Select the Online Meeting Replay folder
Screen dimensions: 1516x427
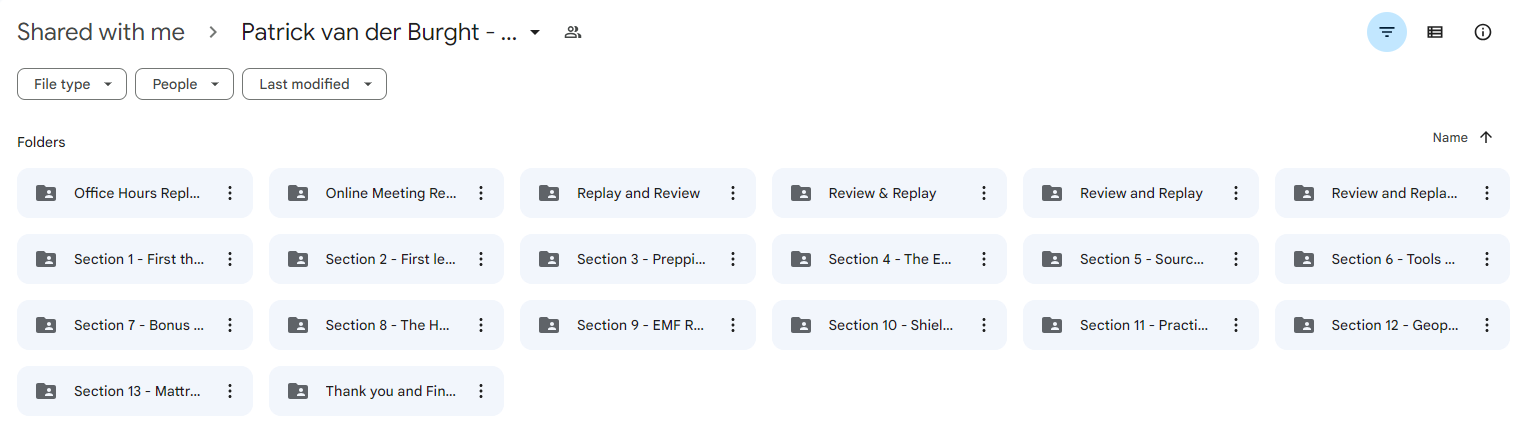pyautogui.click(x=386, y=193)
